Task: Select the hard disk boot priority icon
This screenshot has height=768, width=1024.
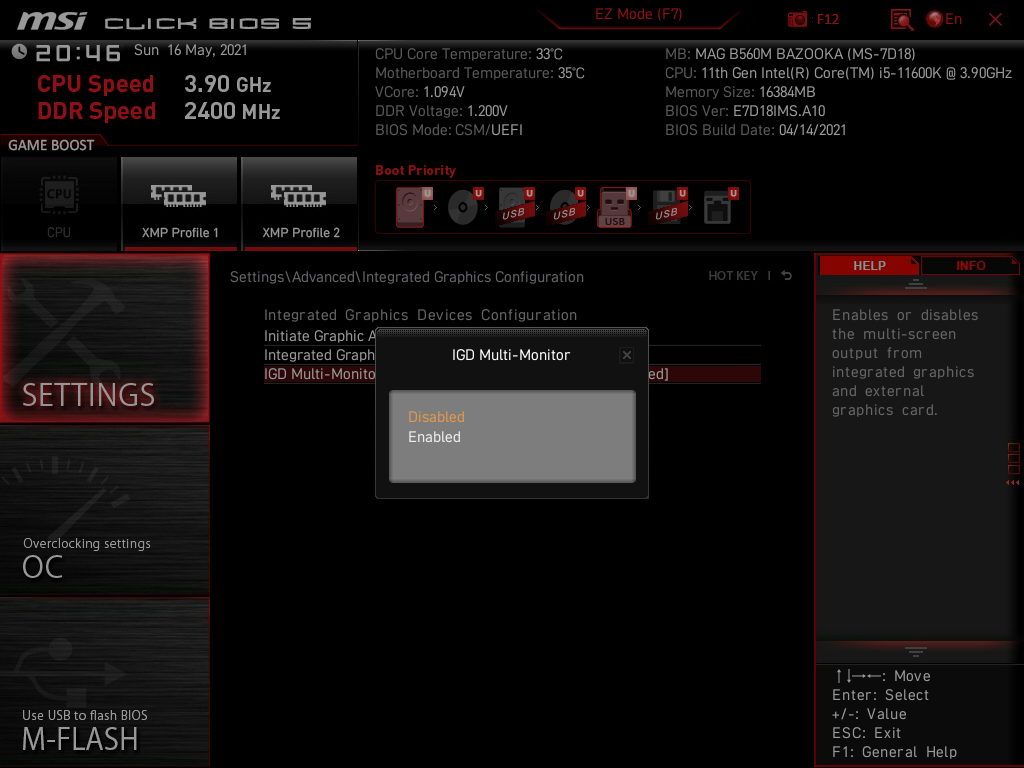Action: pyautogui.click(x=413, y=207)
